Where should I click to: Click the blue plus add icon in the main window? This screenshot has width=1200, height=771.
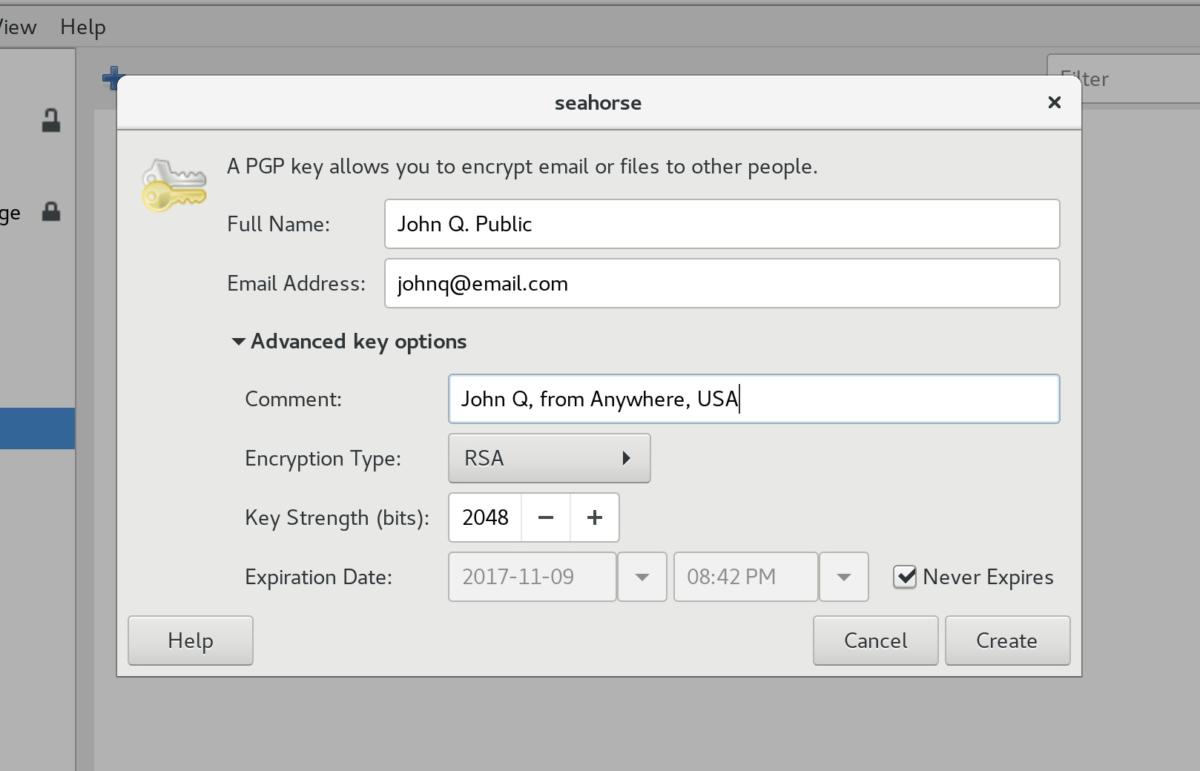111,76
